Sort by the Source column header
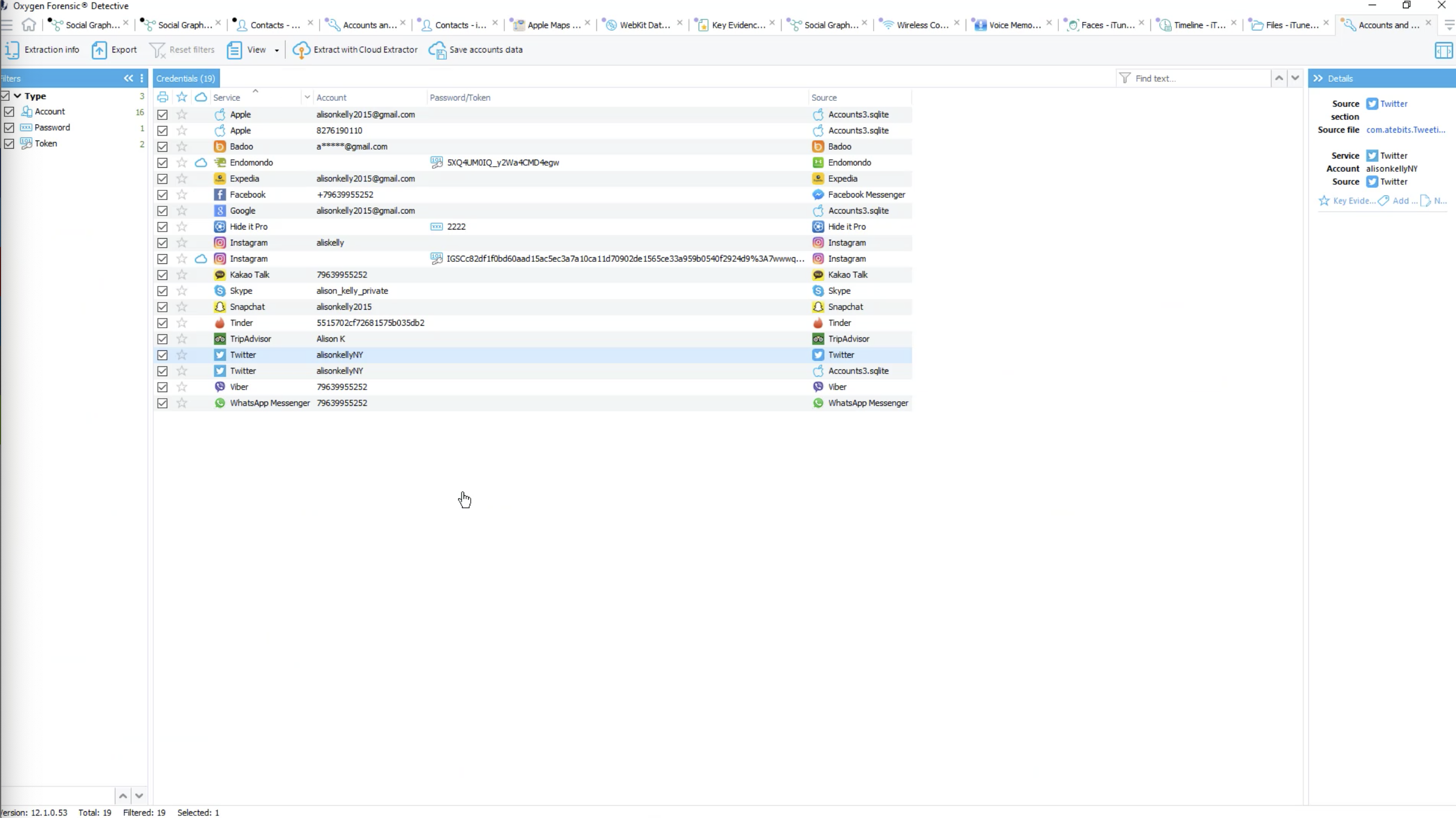This screenshot has height=818, width=1456. tap(824, 97)
